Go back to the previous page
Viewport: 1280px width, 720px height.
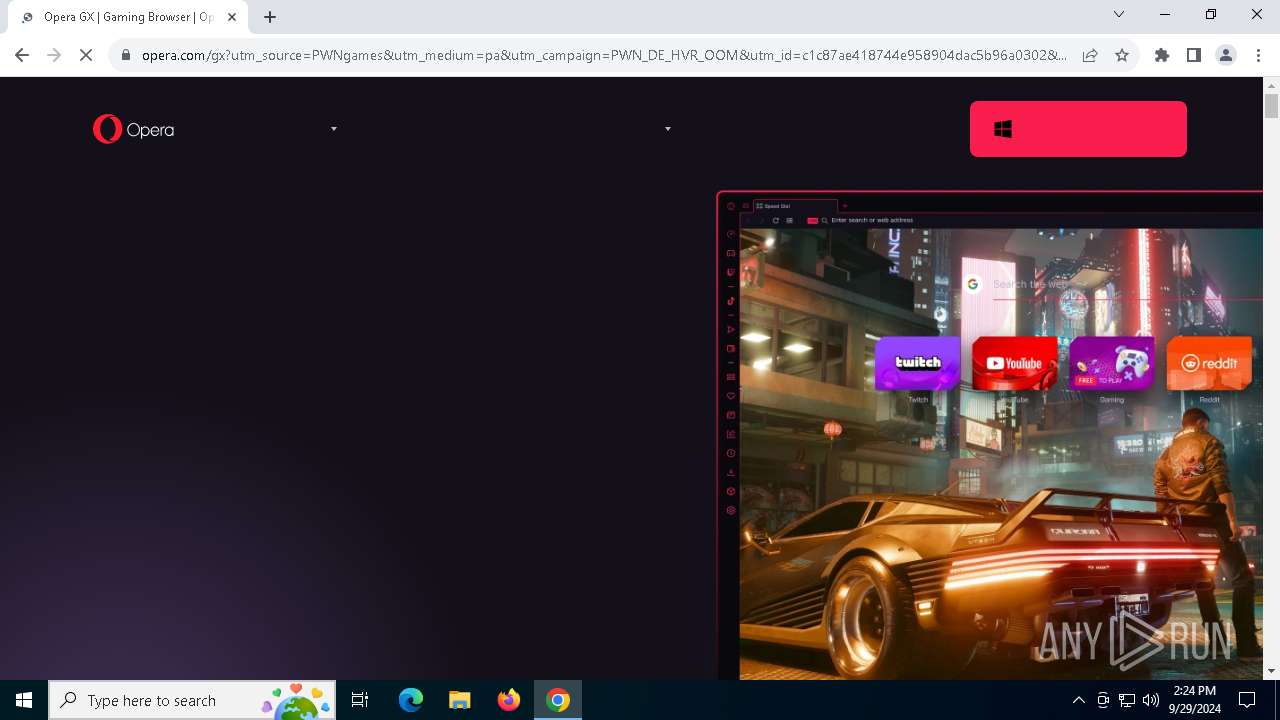[22, 55]
